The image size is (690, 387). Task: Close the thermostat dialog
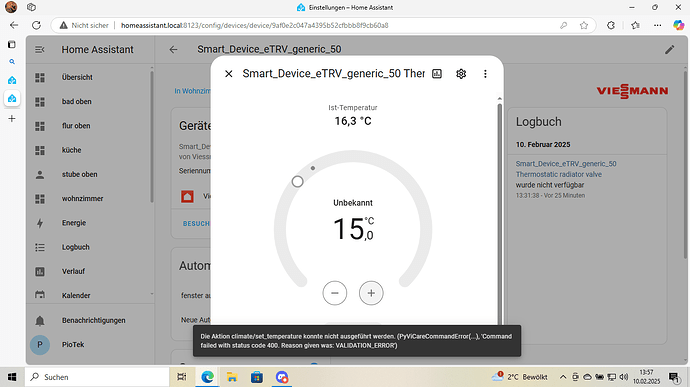(228, 74)
